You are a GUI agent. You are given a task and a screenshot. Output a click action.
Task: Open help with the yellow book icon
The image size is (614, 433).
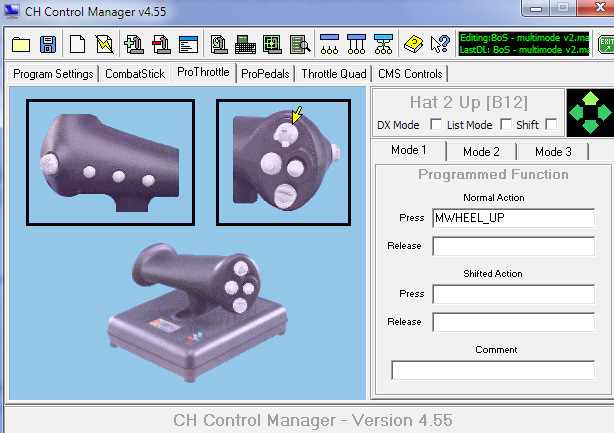pos(414,44)
